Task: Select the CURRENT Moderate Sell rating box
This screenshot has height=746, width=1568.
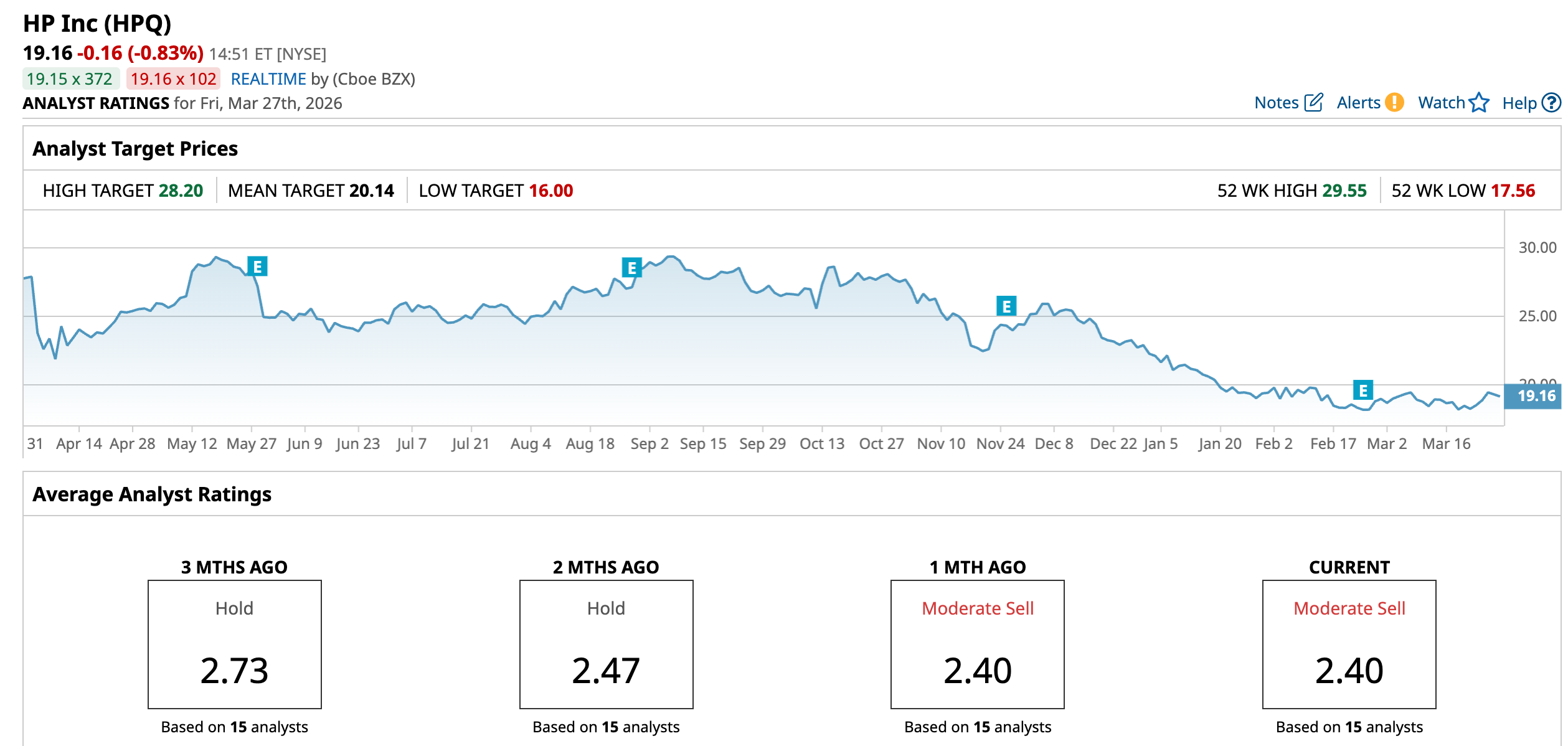Action: (1349, 644)
